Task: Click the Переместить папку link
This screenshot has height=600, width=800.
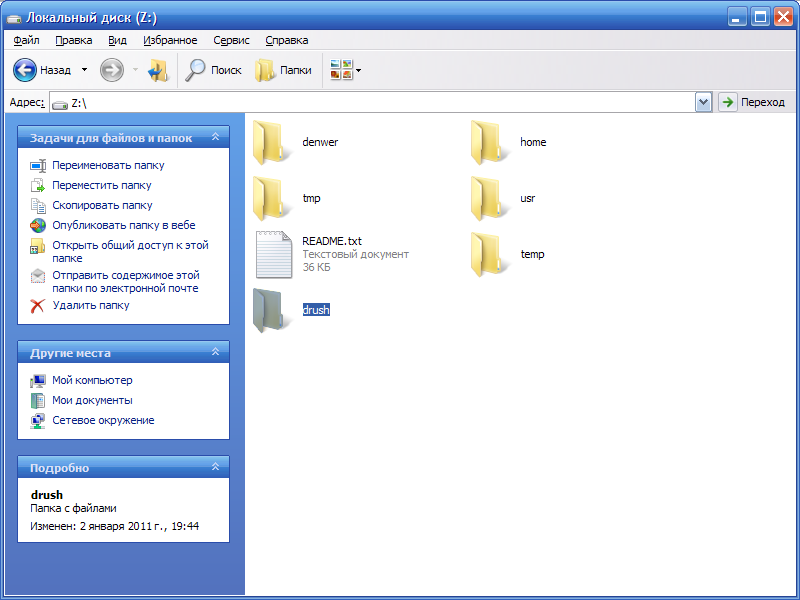Action: coord(102,186)
